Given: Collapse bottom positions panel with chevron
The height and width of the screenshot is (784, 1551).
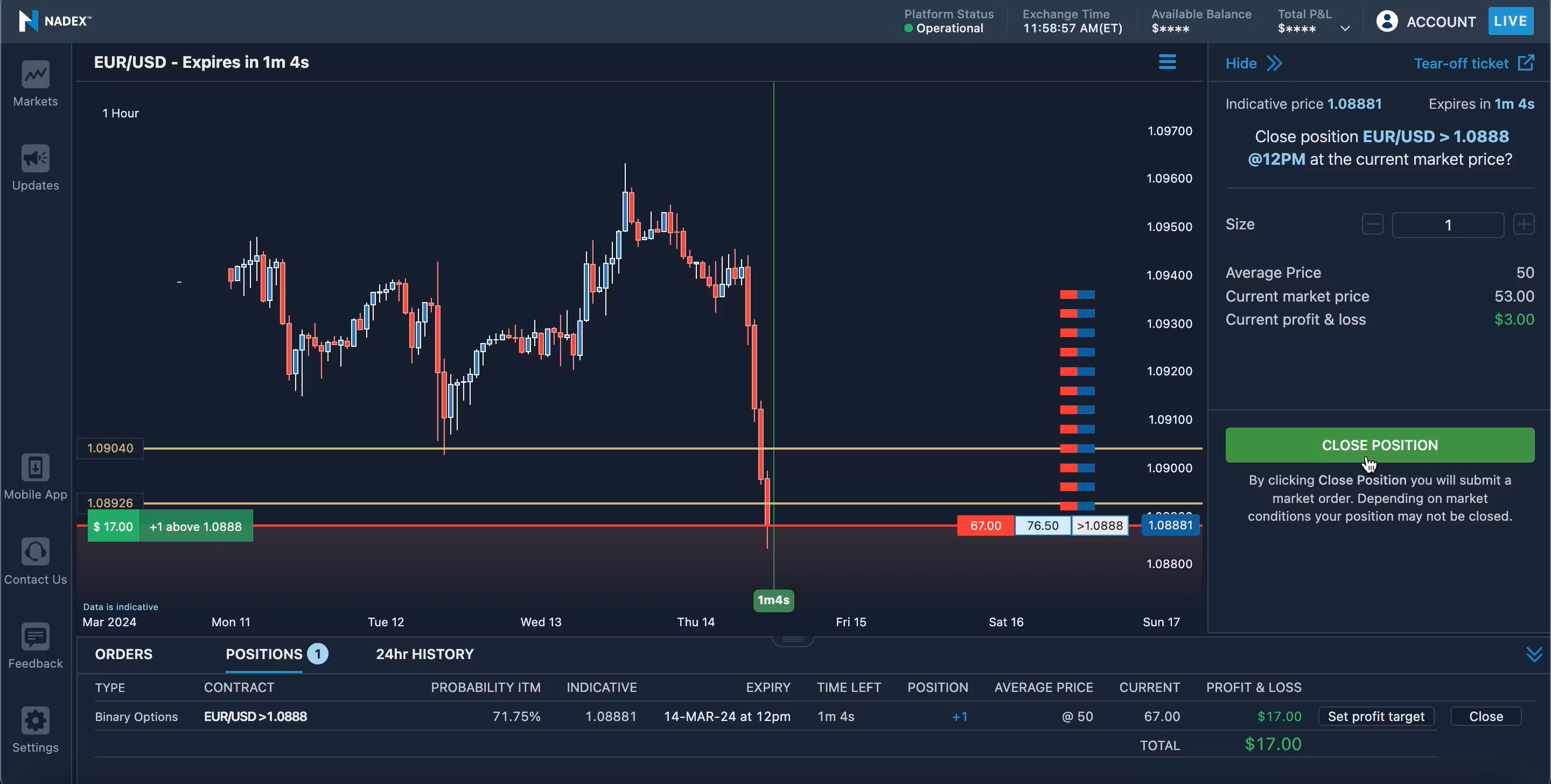Looking at the screenshot, I should coord(1534,655).
